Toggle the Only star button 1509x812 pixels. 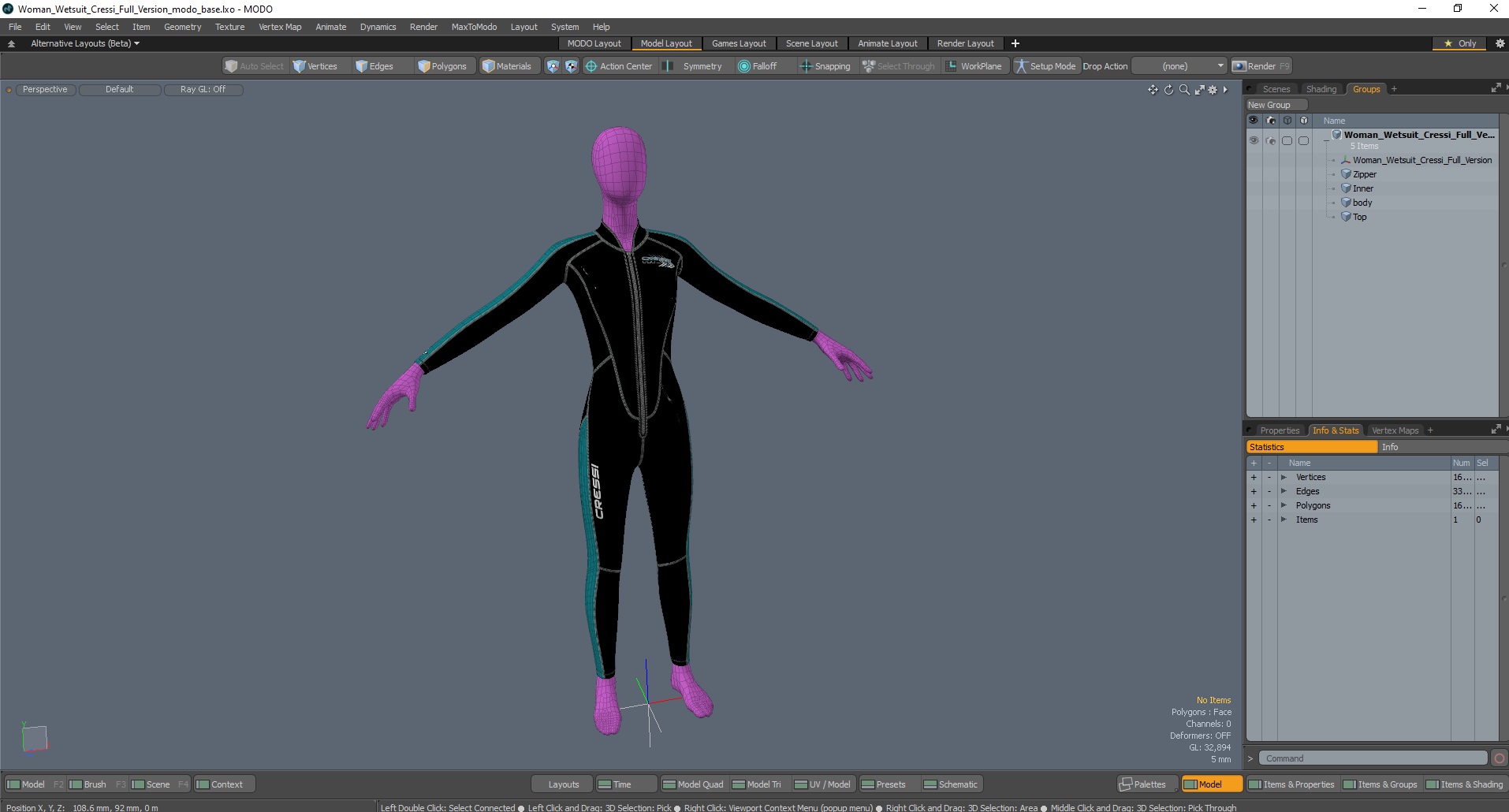click(x=1460, y=43)
